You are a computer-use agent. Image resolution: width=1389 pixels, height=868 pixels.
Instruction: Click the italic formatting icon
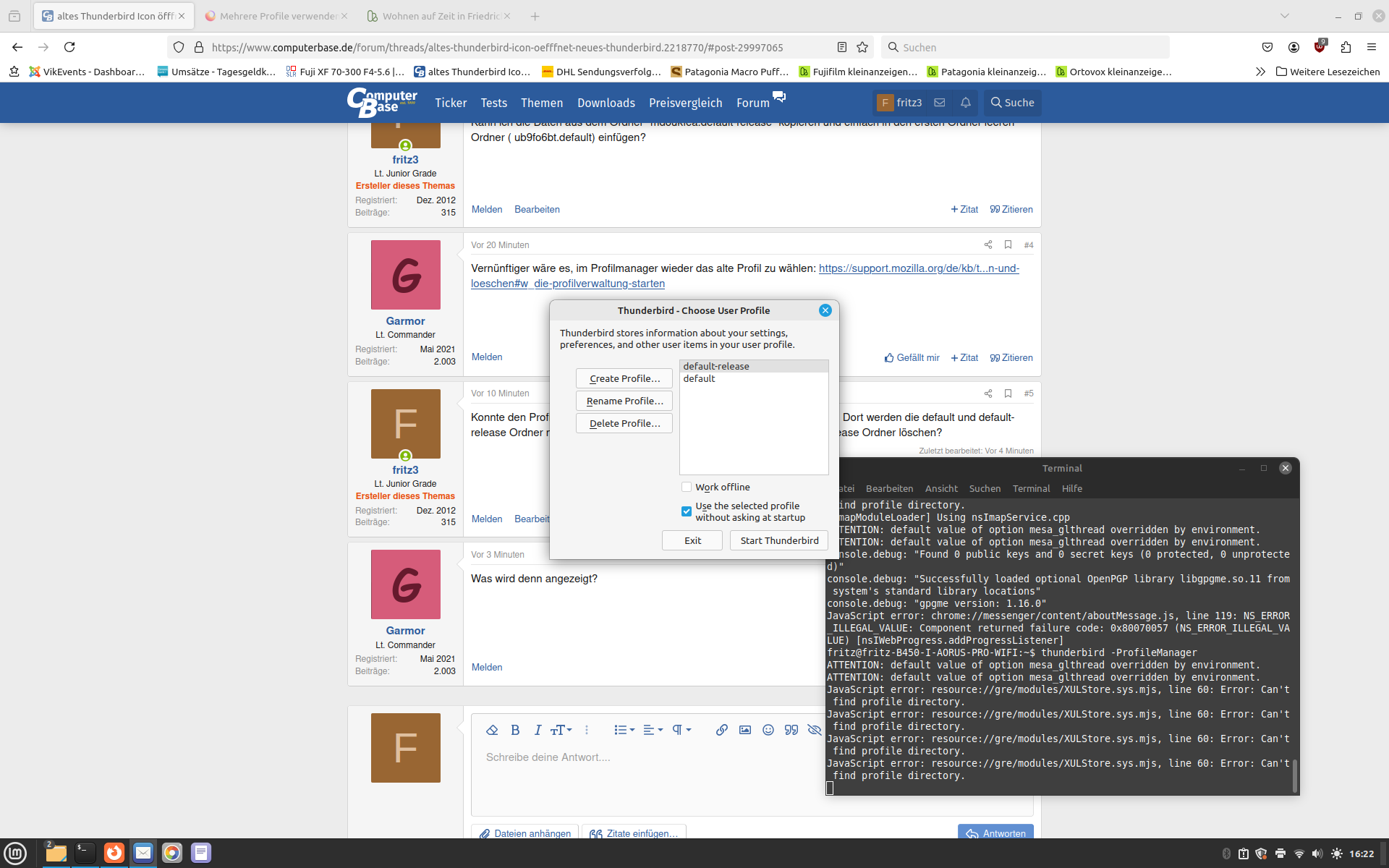(x=538, y=730)
